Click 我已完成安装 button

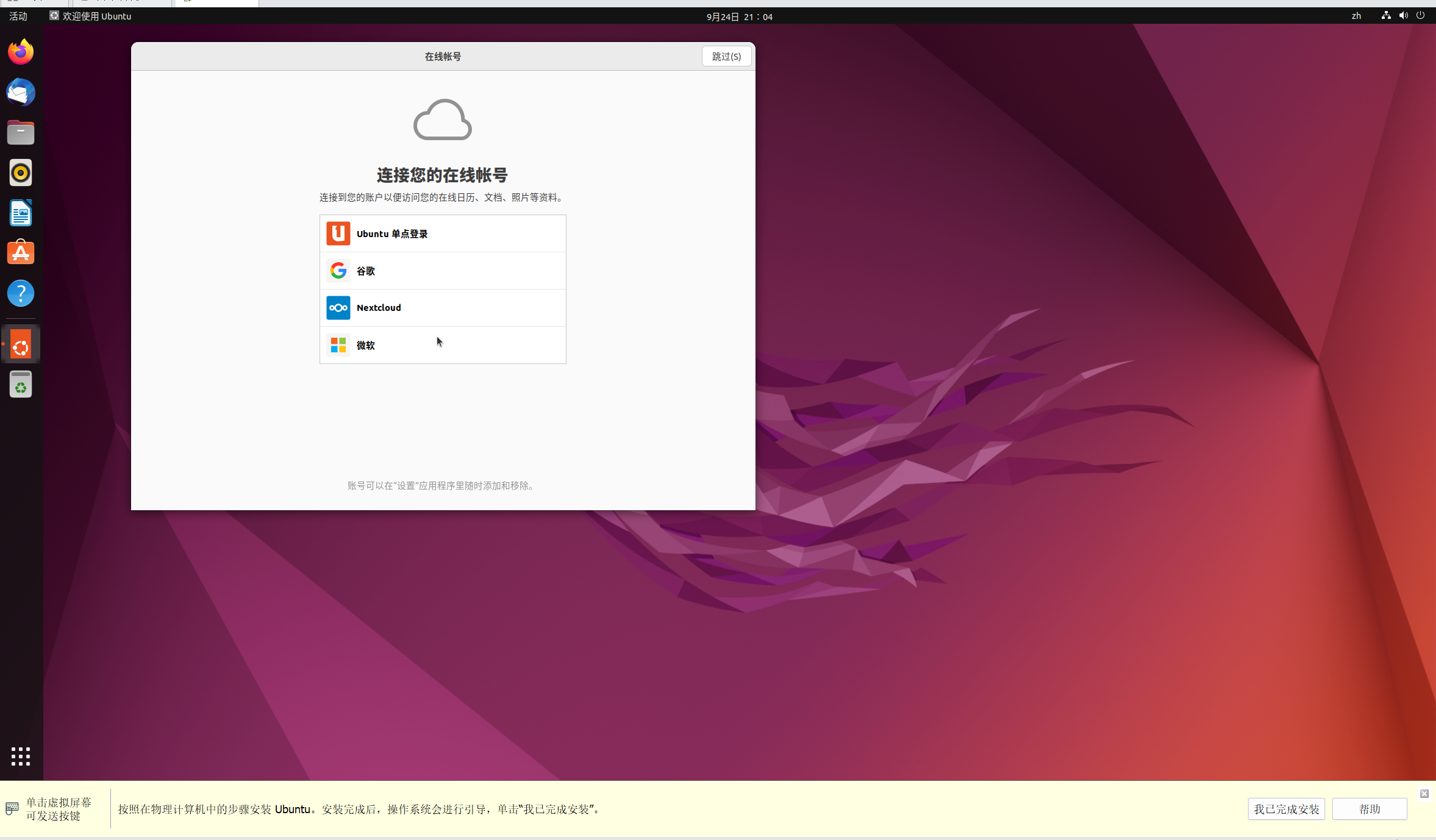click(1286, 809)
